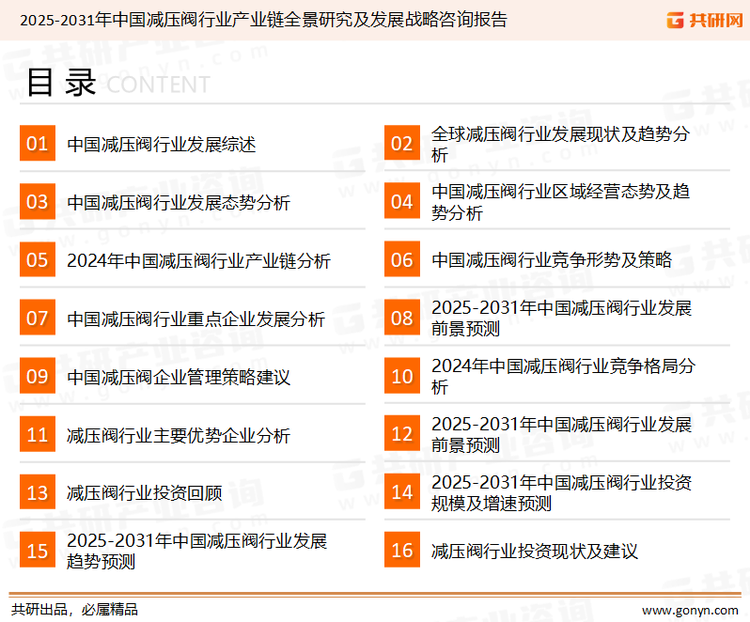Click the orange 11 number badge
The height and width of the screenshot is (622, 750).
click(x=37, y=434)
